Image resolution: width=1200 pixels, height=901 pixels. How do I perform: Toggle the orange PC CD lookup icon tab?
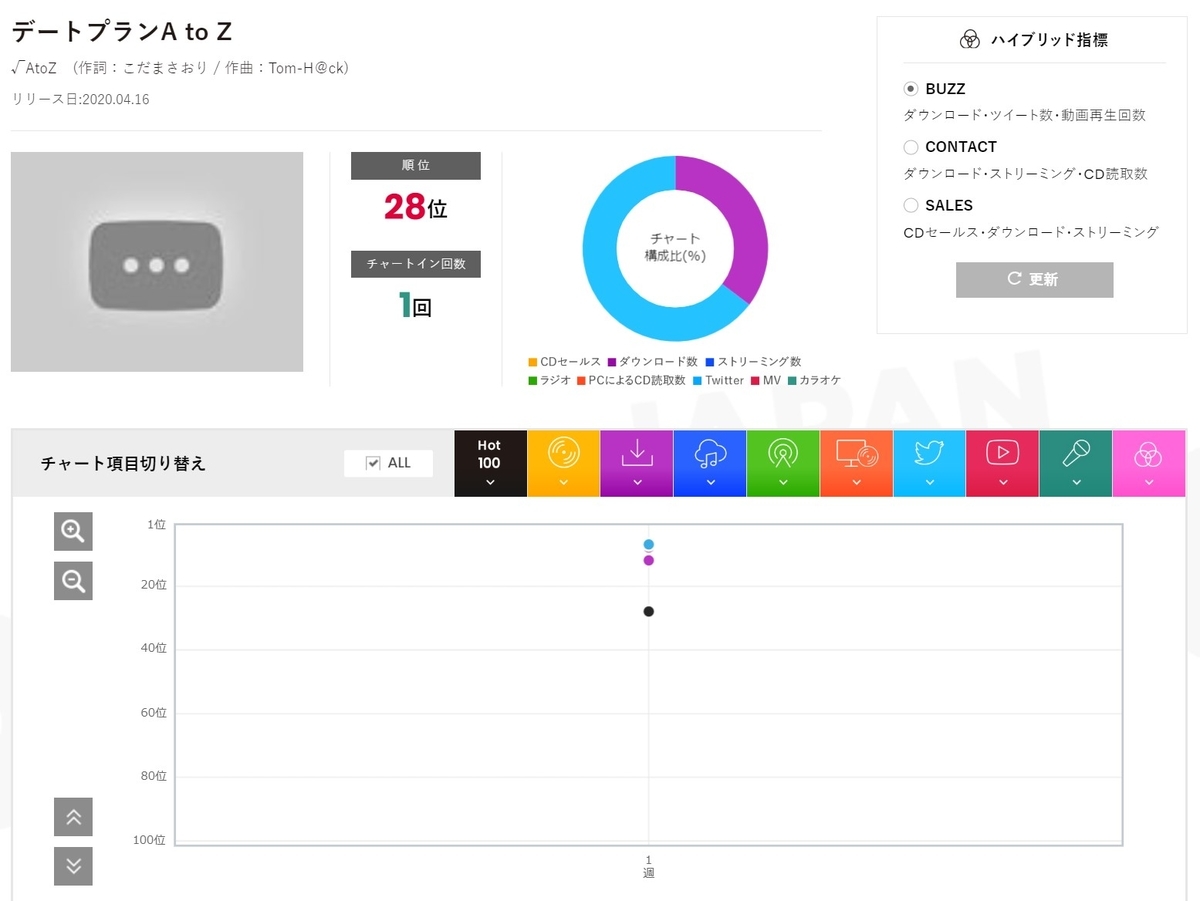pyautogui.click(x=856, y=463)
